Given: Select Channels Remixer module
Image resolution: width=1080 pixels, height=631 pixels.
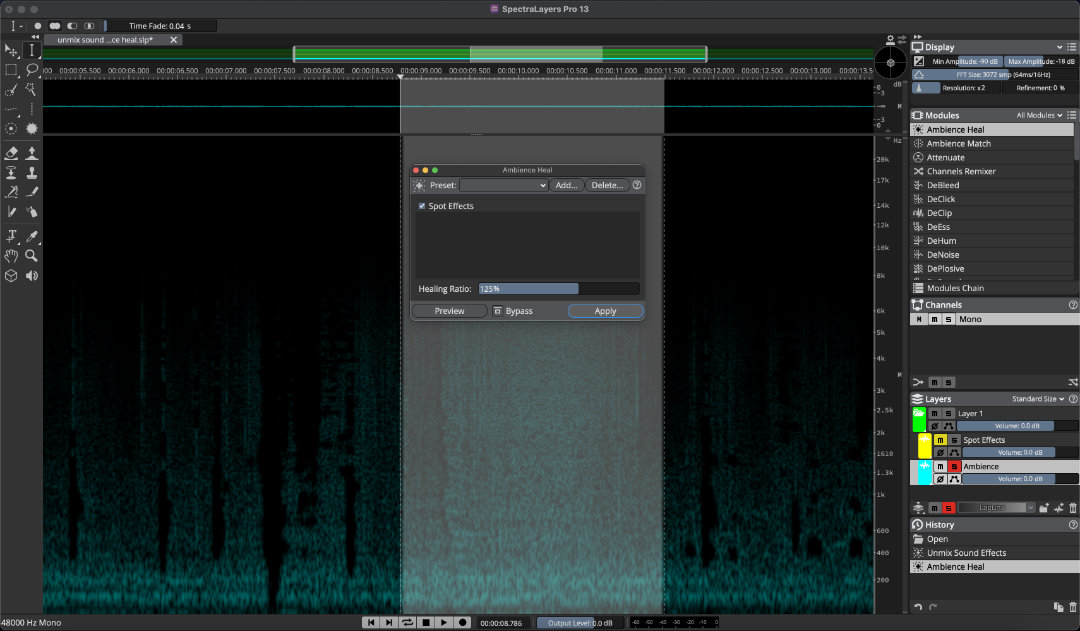Looking at the screenshot, I should tap(992, 171).
